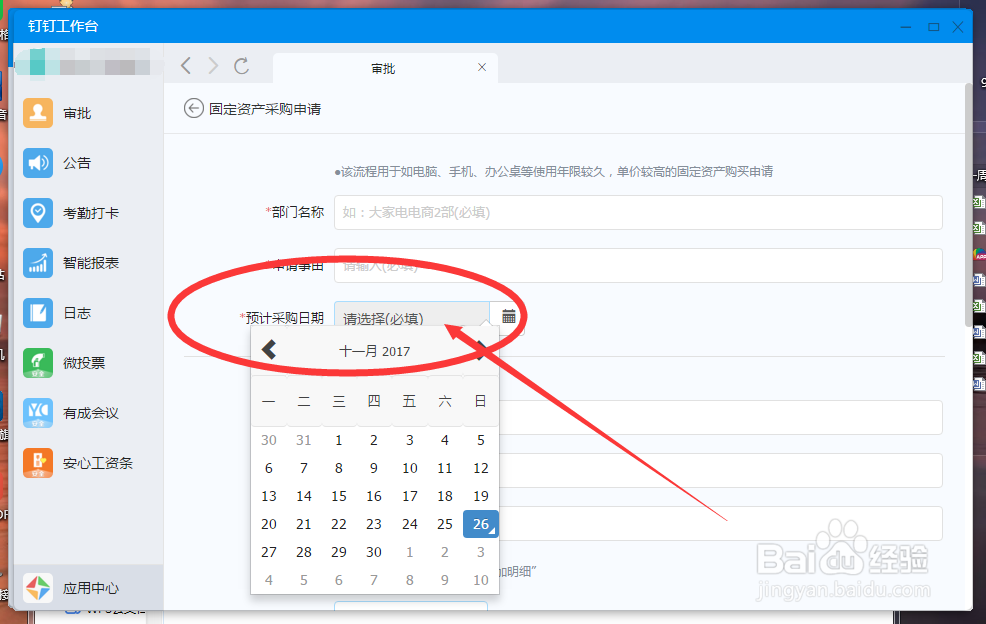Return from 固定资产采购申请 via back button
This screenshot has width=986, height=624.
[x=192, y=108]
